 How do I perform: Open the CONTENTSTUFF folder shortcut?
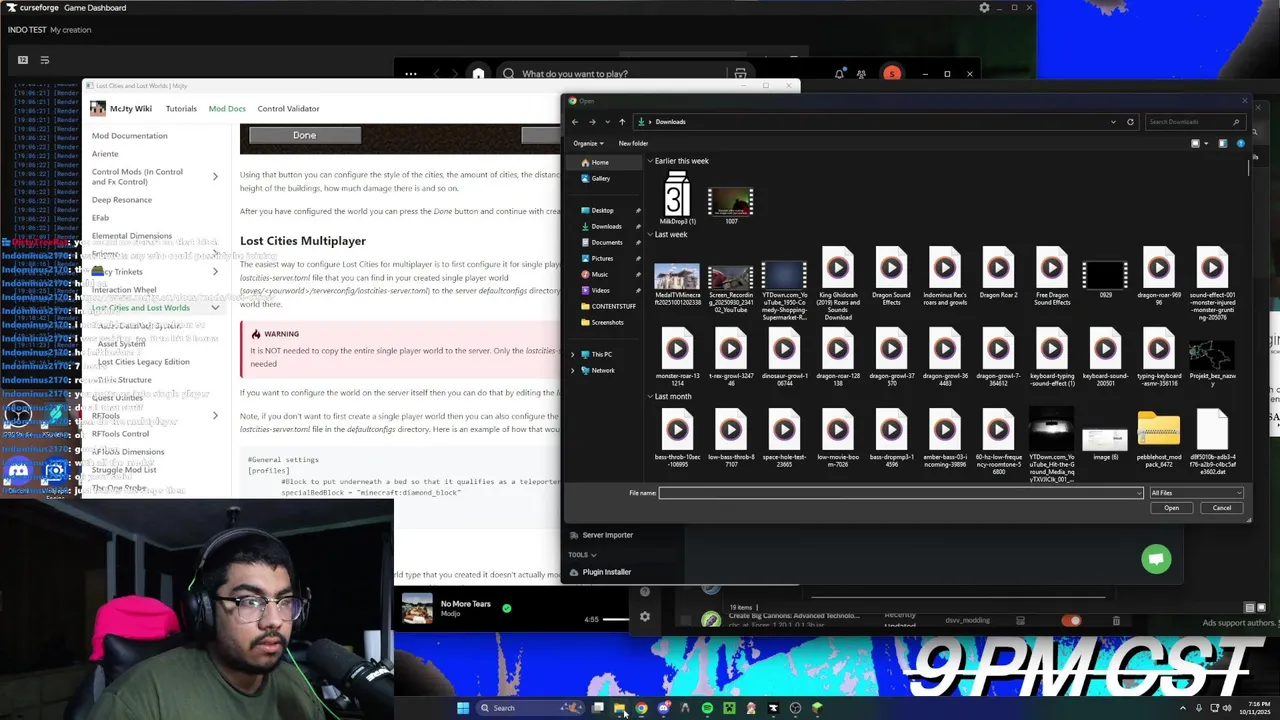[x=613, y=306]
